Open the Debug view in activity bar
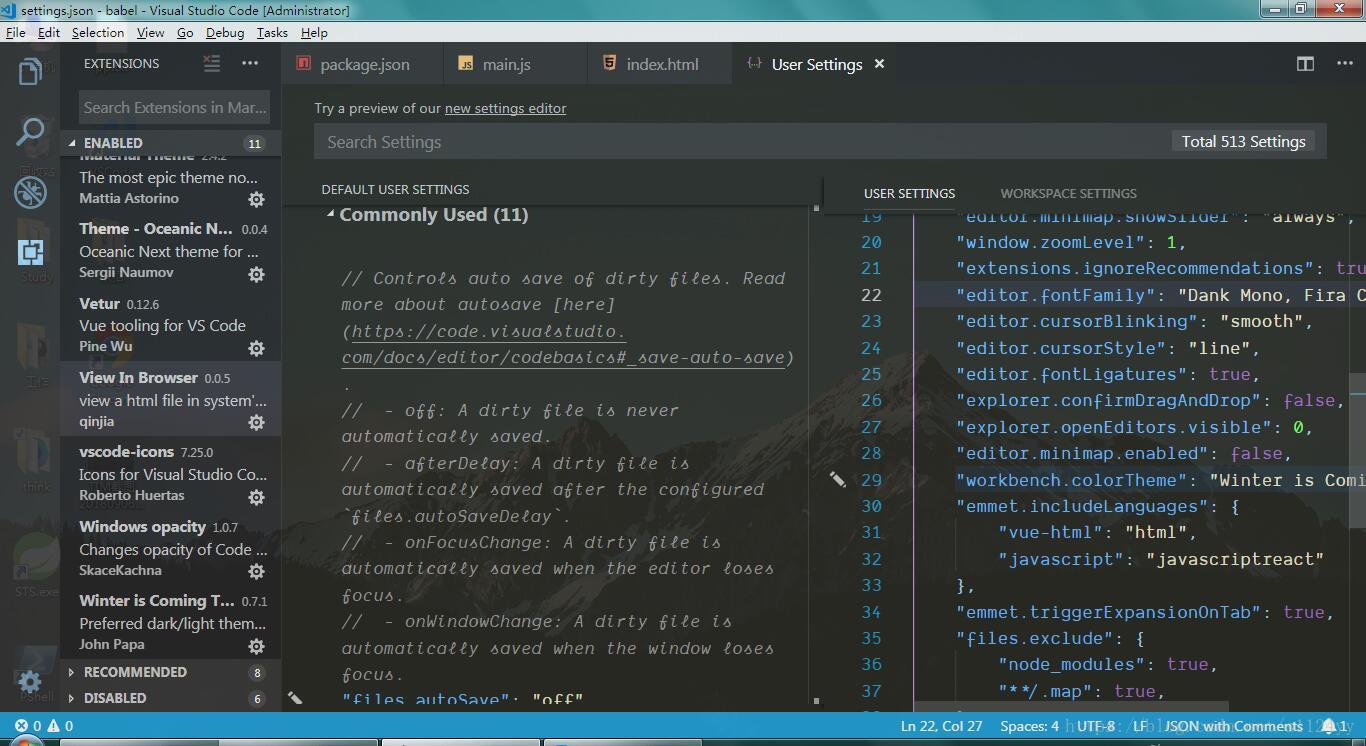Image resolution: width=1366 pixels, height=746 pixels. [x=30, y=191]
